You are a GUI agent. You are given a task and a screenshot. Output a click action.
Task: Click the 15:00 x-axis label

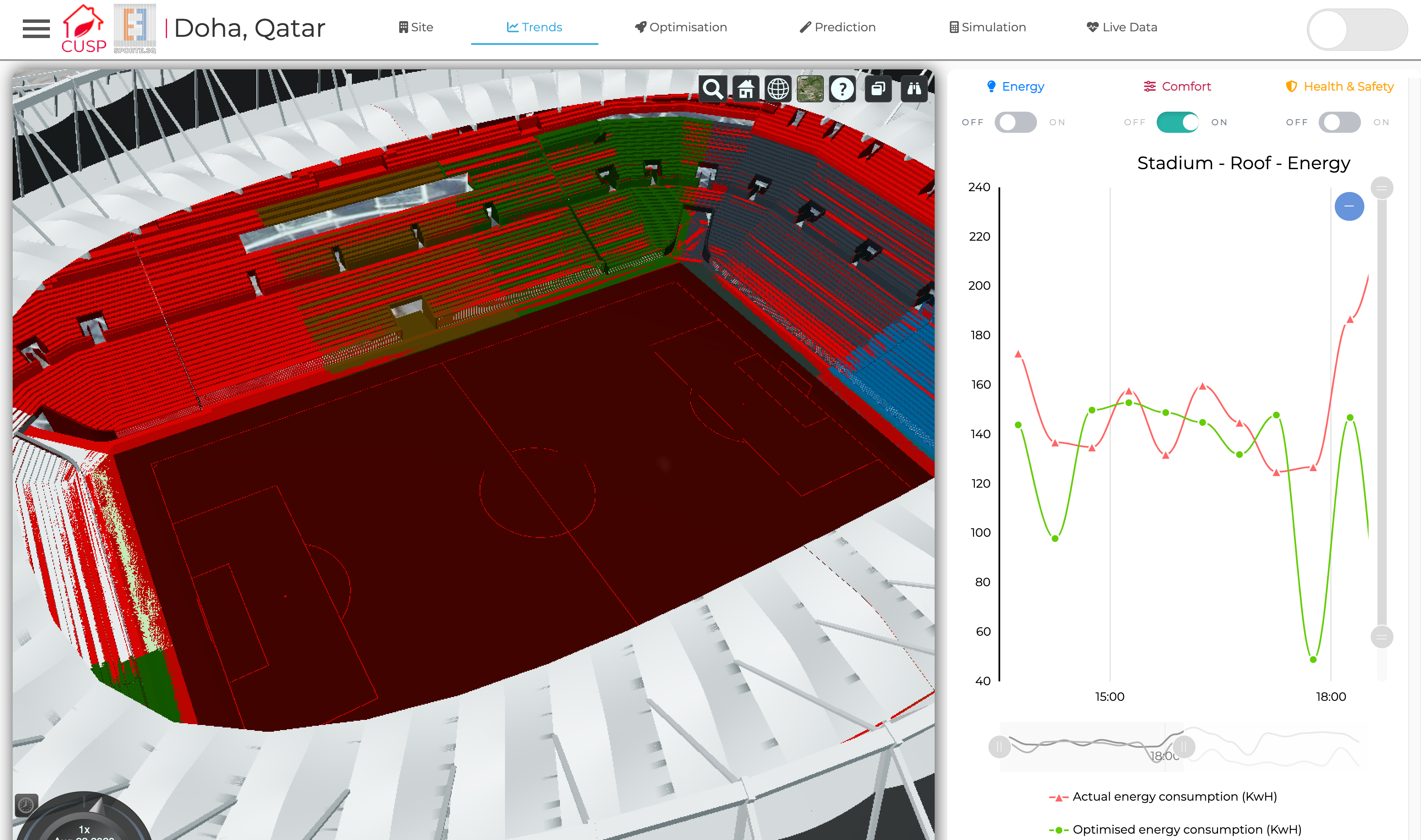pos(1109,697)
